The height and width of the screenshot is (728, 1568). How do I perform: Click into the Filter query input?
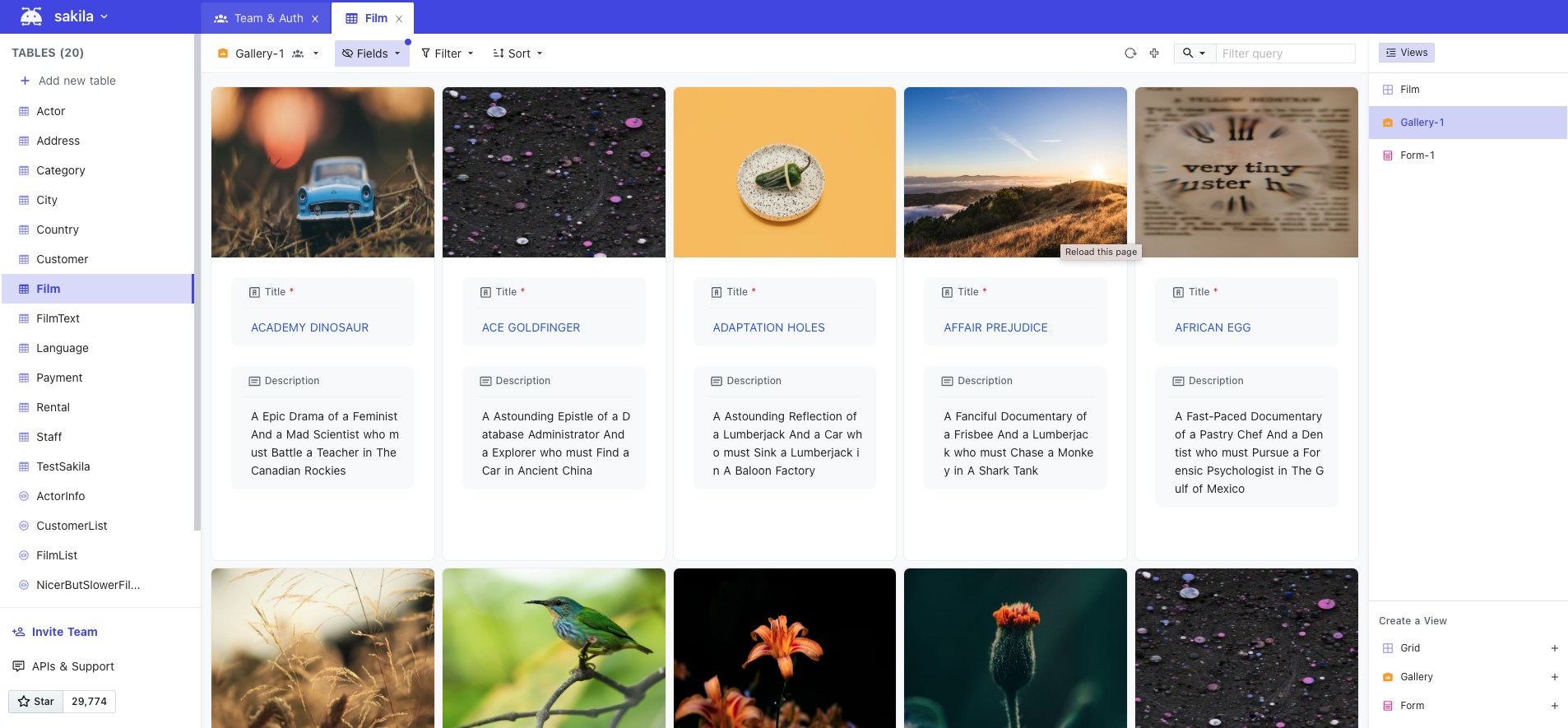(x=1285, y=53)
